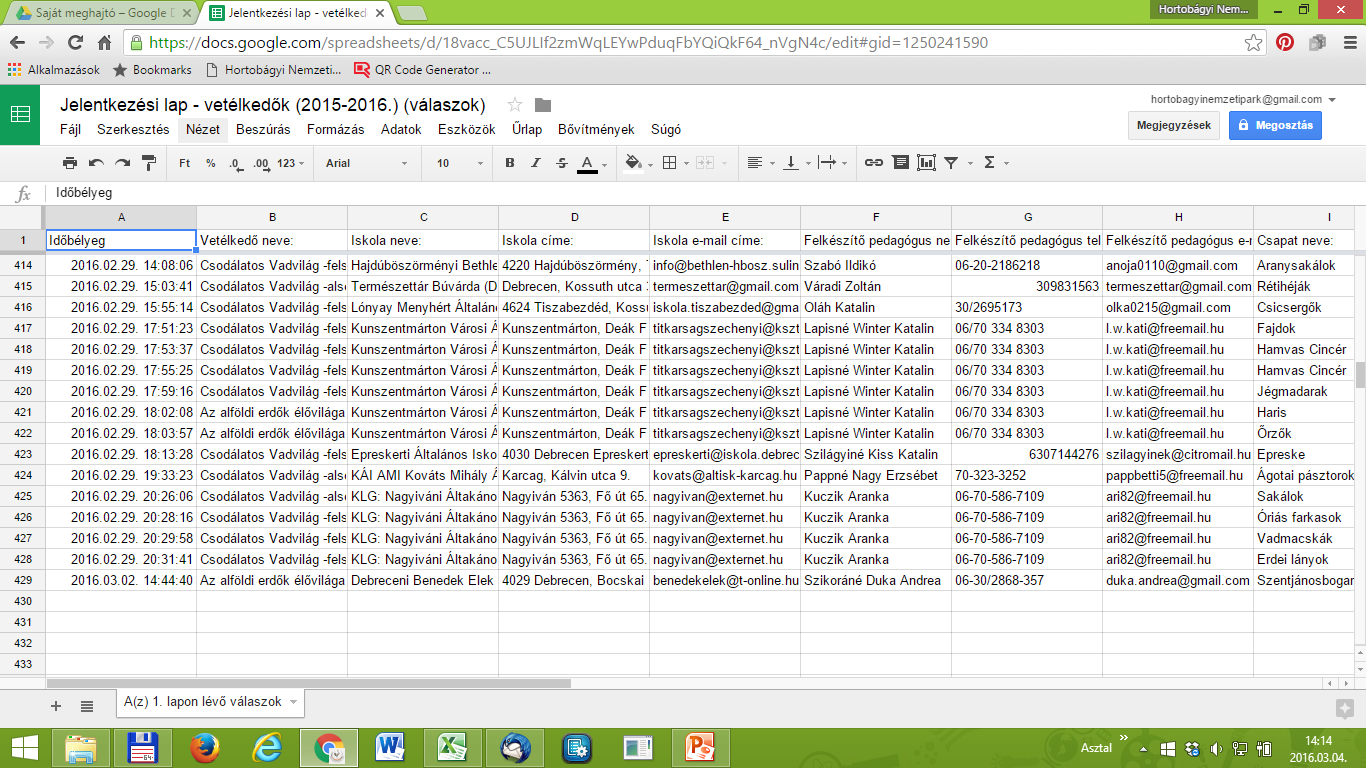The image size is (1366, 768).
Task: Select the Paint format tool
Action: (x=149, y=163)
